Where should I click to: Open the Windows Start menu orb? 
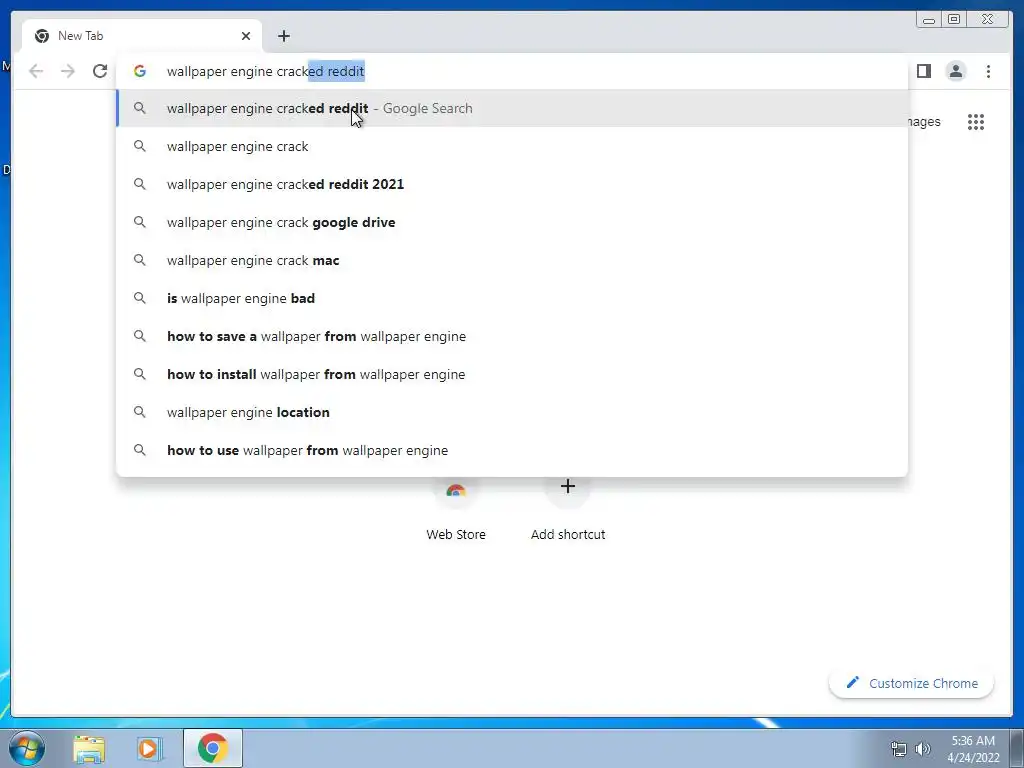tap(27, 748)
